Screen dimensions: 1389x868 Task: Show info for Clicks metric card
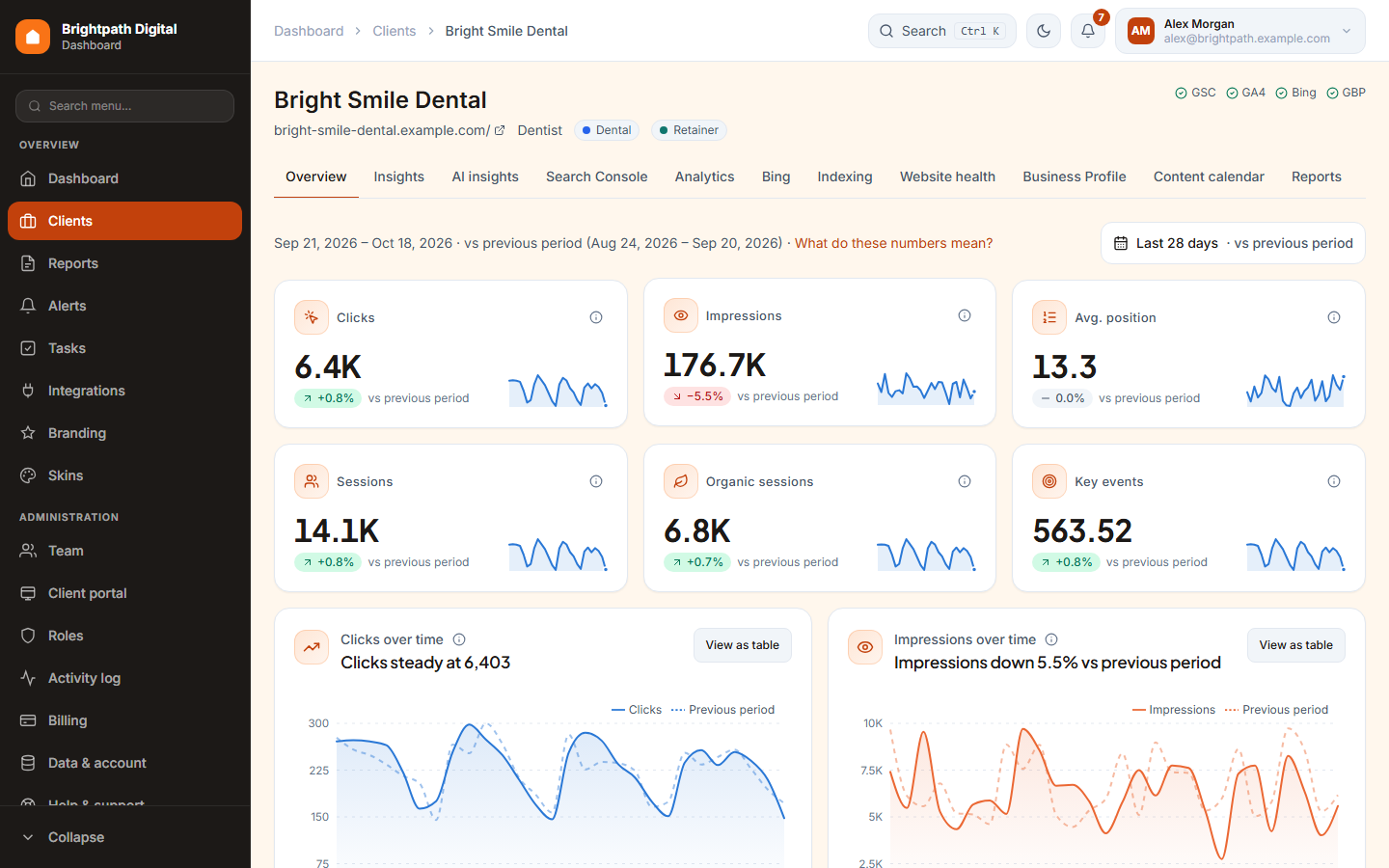[x=596, y=317]
